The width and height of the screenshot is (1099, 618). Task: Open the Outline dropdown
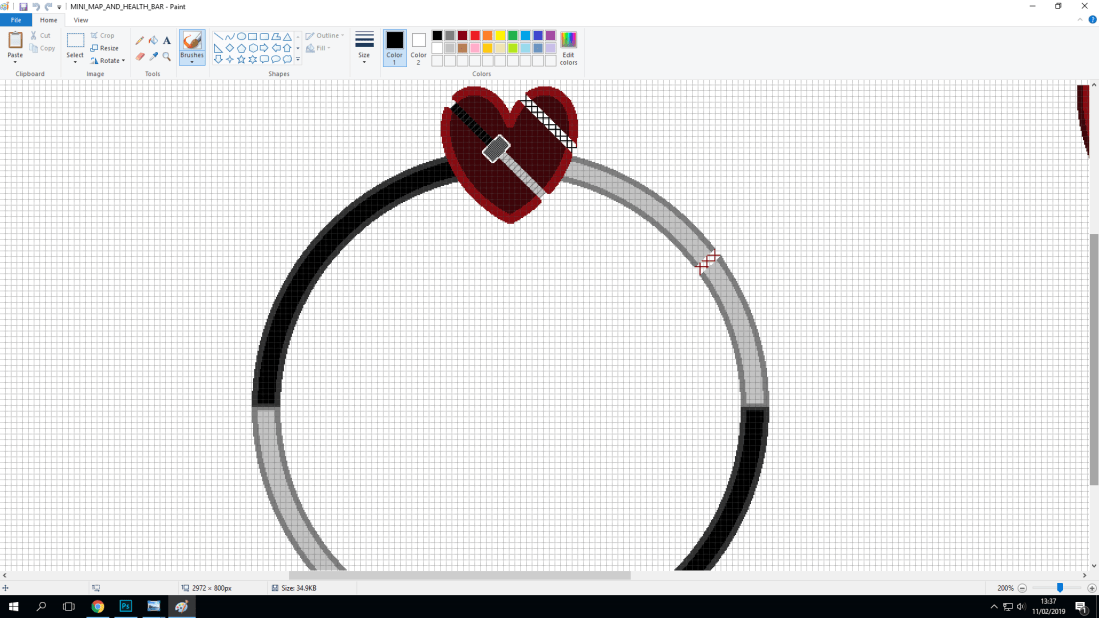coord(325,34)
